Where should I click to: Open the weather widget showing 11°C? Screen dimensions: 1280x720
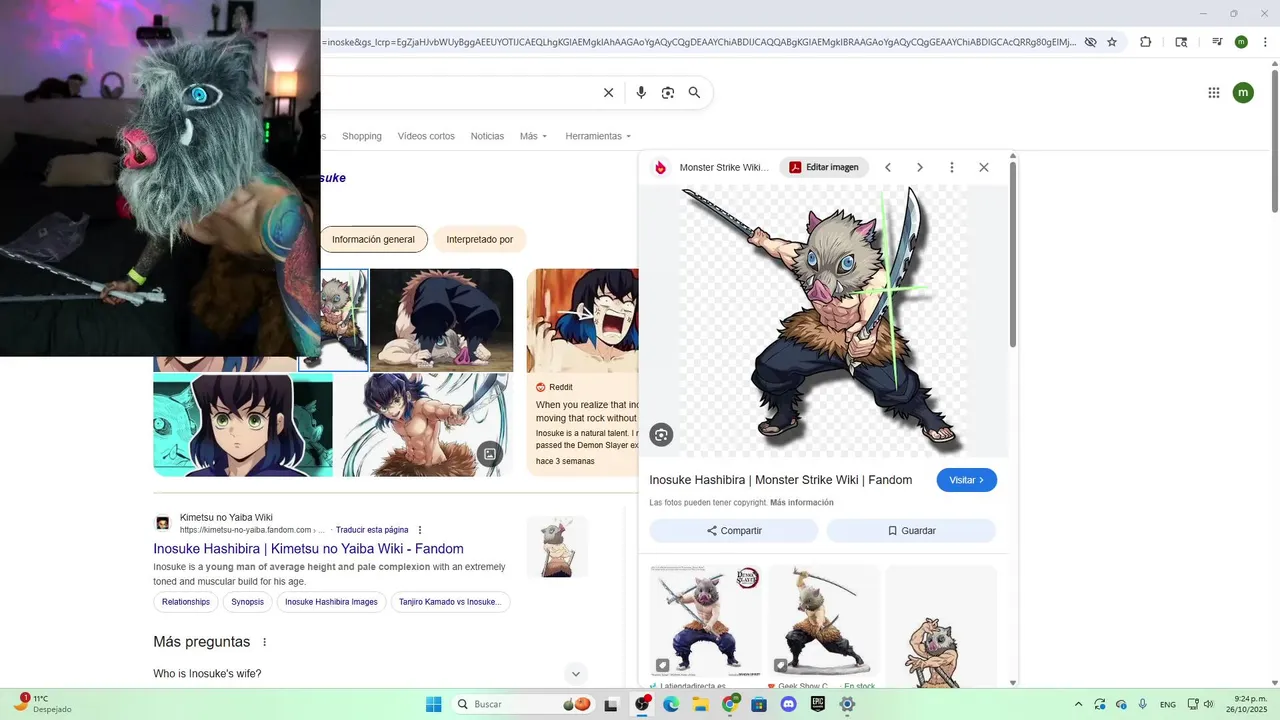coord(42,704)
